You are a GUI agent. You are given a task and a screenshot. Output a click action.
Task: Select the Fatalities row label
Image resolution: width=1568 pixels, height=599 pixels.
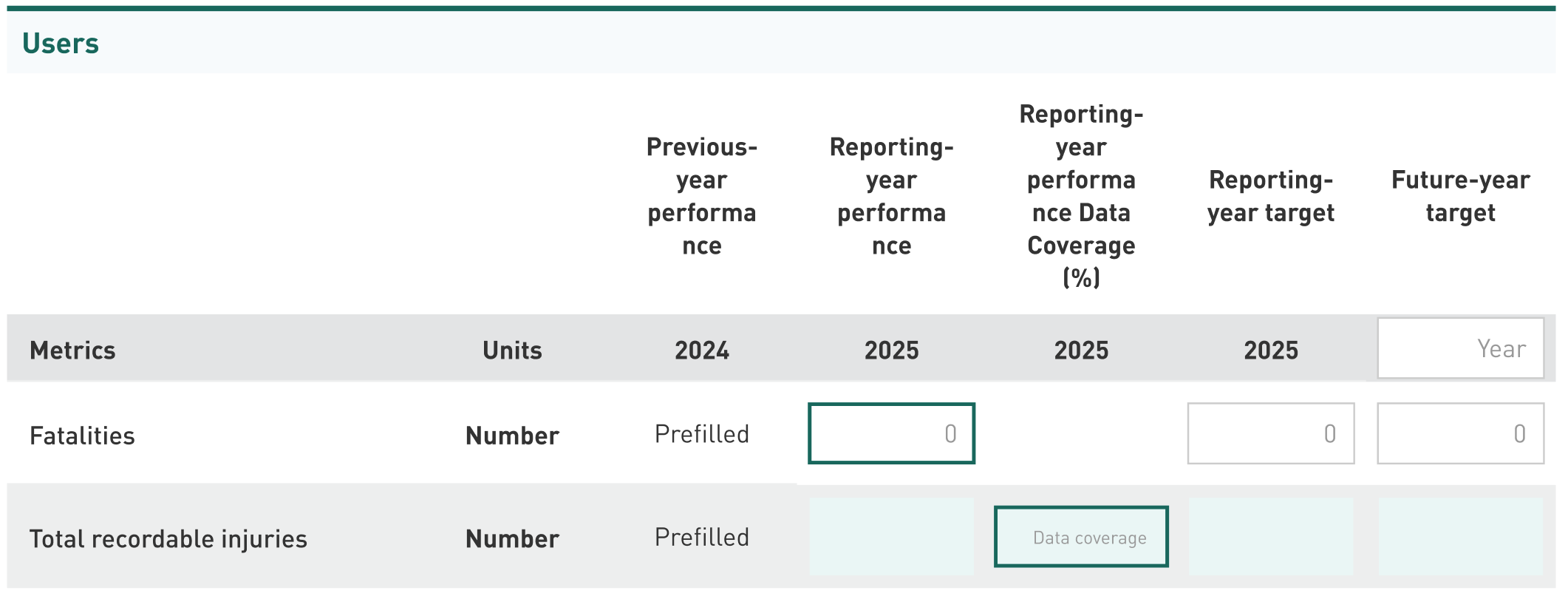click(82, 436)
